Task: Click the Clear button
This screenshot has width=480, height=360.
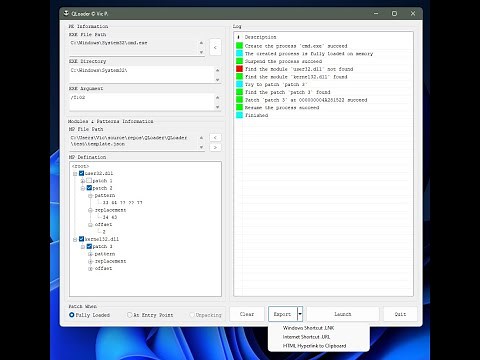Action: (x=247, y=314)
